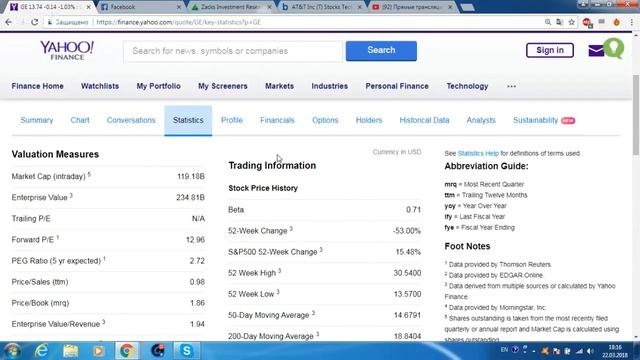Click Forward P/E value 12.96

(196, 240)
